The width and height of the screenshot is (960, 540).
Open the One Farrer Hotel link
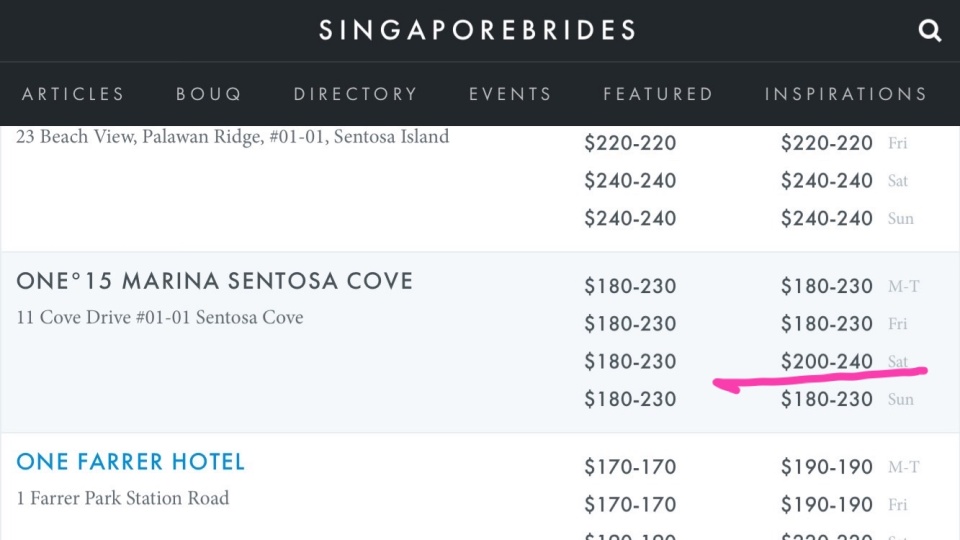[x=130, y=462]
